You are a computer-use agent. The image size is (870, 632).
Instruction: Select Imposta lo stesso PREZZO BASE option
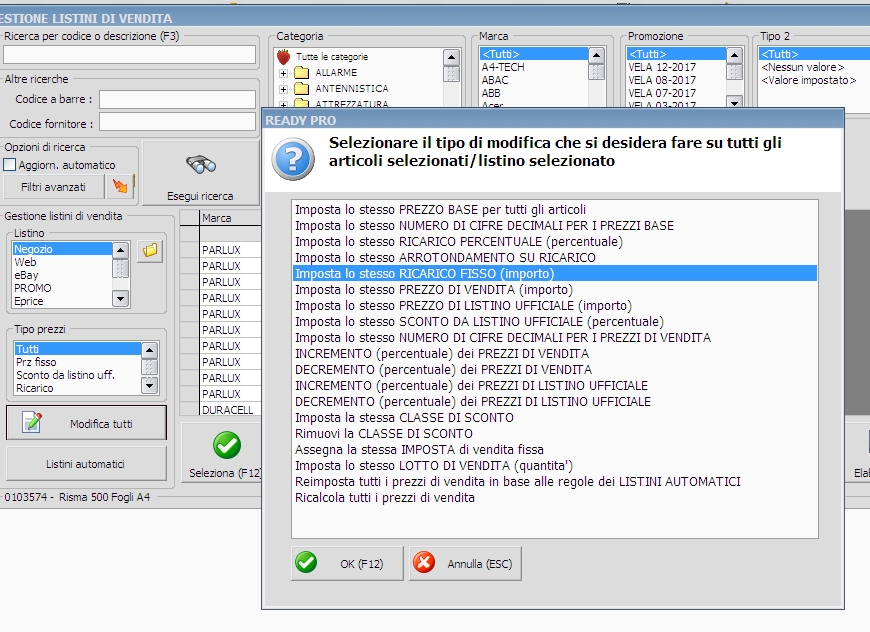pos(554,210)
